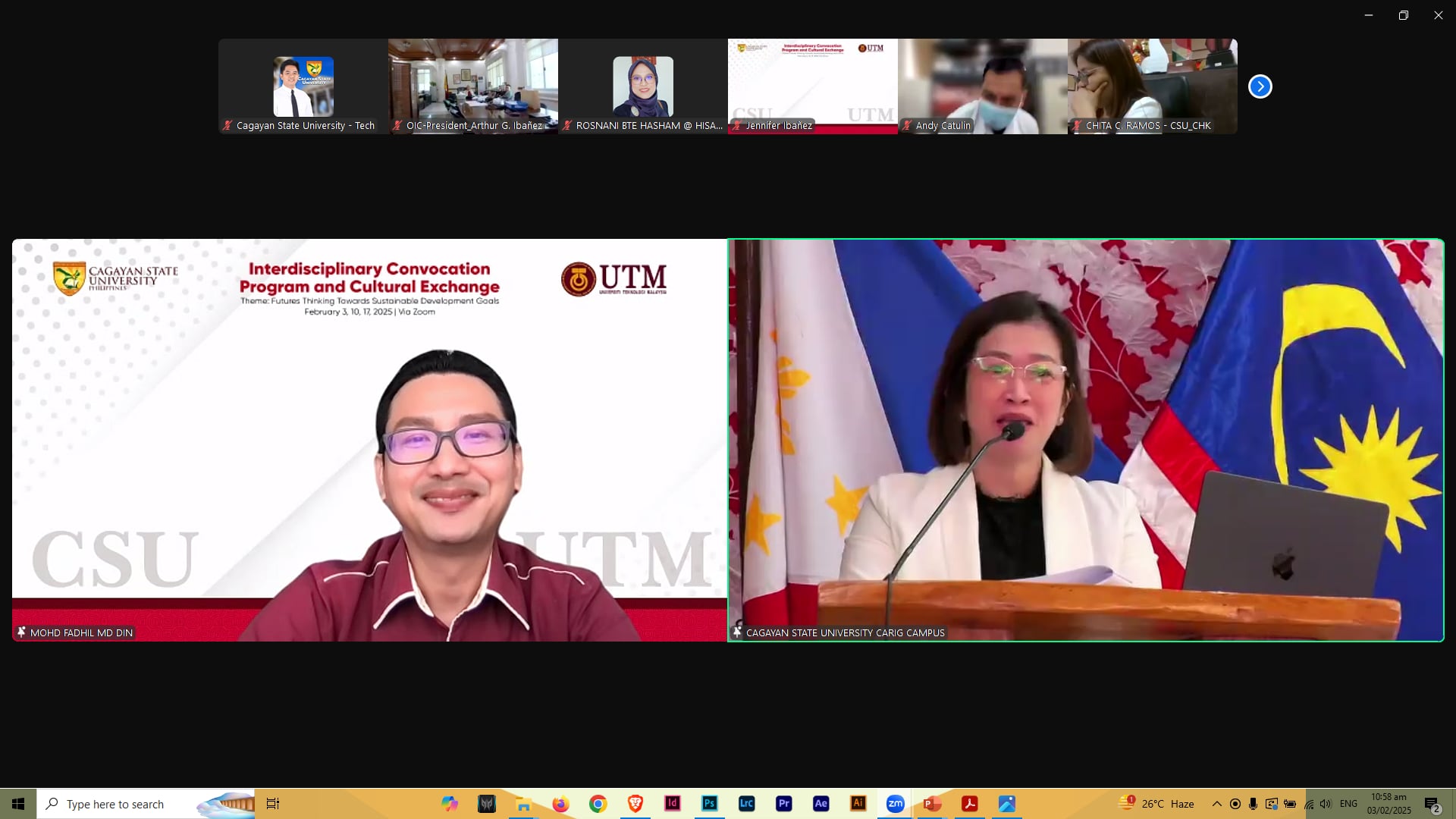This screenshot has height=819, width=1456.
Task: Open Adobe Premiere Pro from taskbar
Action: pyautogui.click(x=783, y=804)
